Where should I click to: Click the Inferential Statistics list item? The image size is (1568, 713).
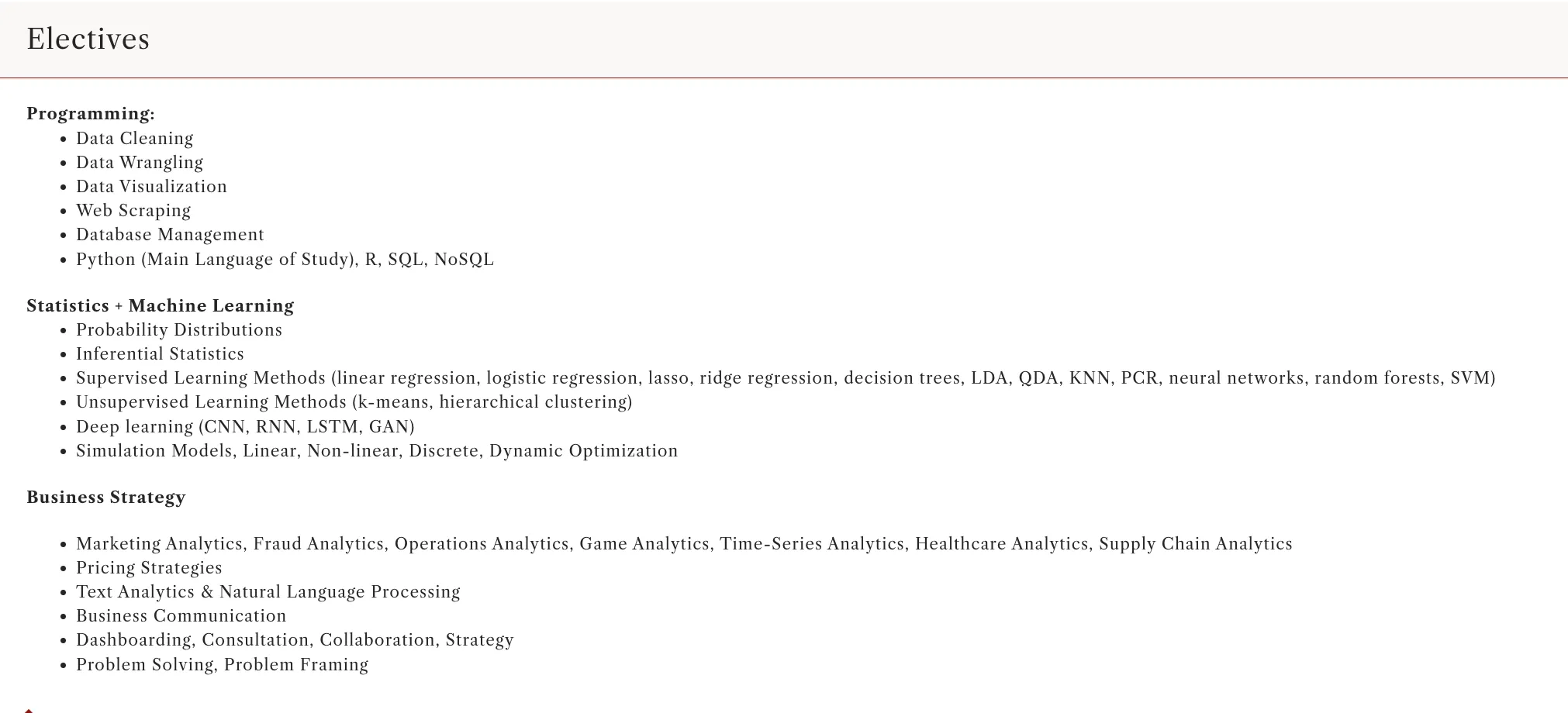coord(160,354)
